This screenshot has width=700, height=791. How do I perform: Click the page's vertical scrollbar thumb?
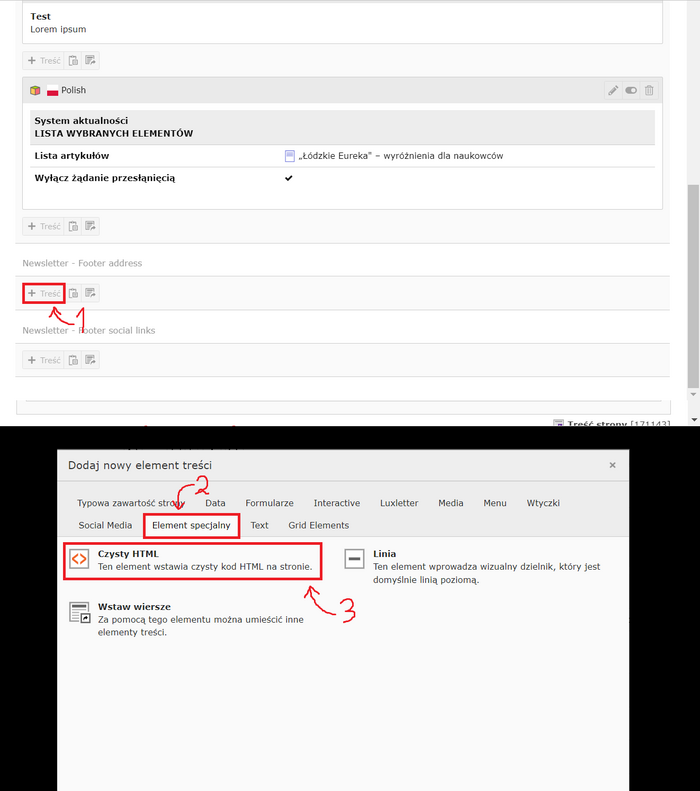[692, 285]
